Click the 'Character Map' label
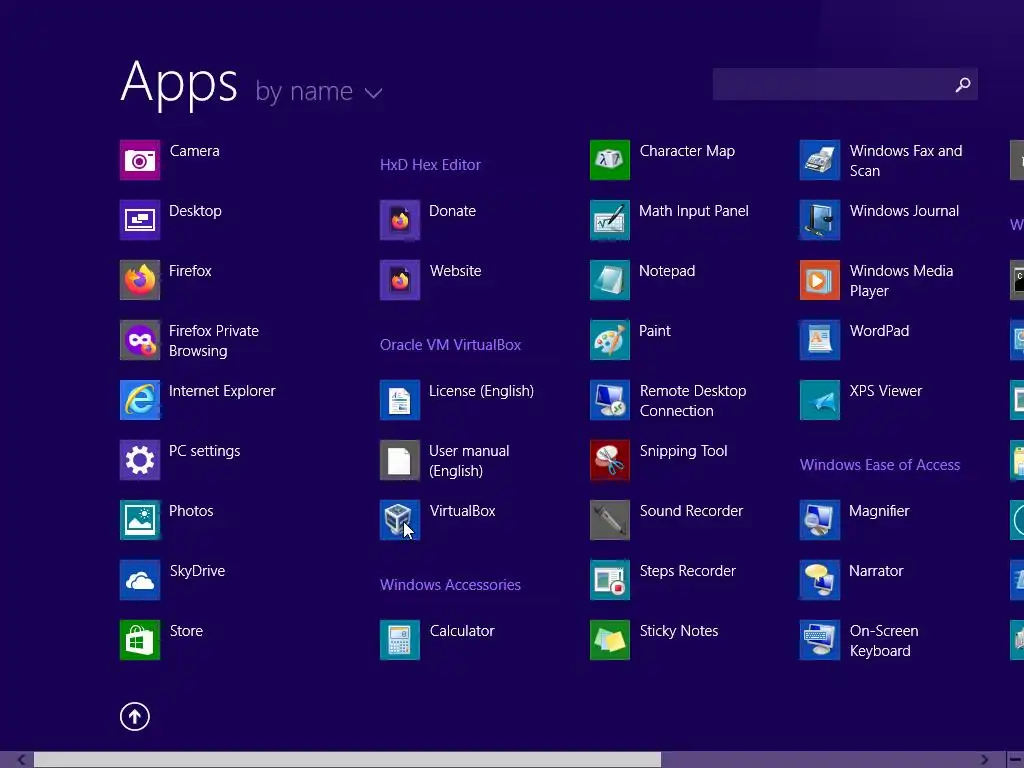 [x=687, y=151]
